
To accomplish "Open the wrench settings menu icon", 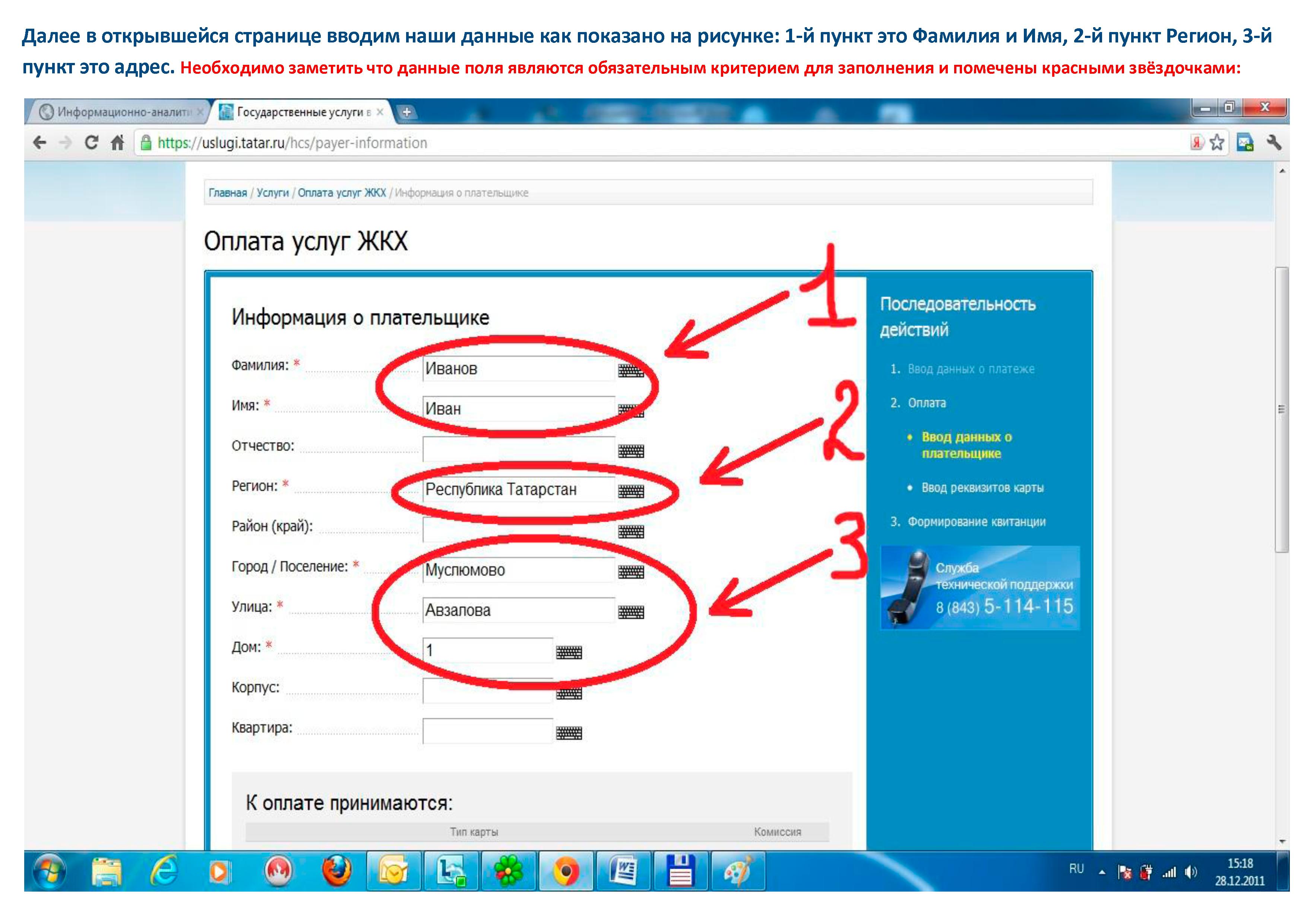I will pos(1274,142).
